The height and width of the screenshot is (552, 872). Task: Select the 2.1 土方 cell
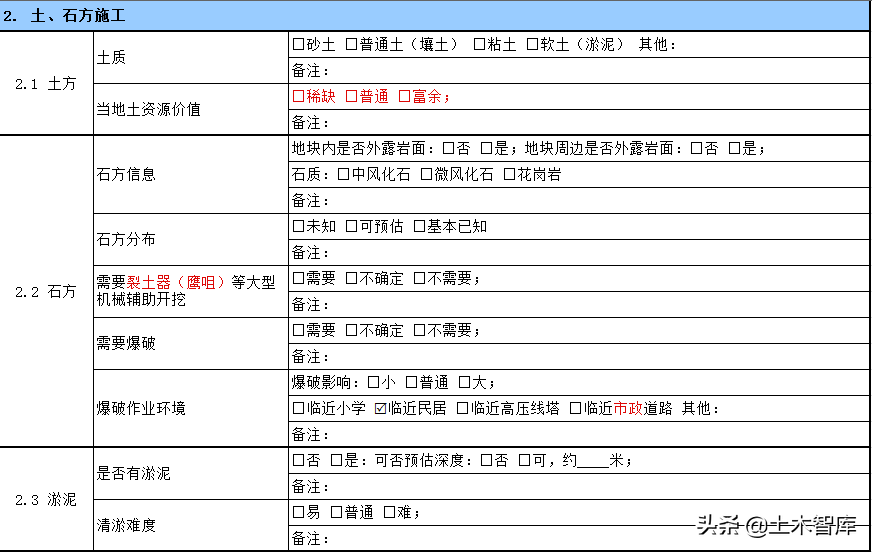click(46, 83)
